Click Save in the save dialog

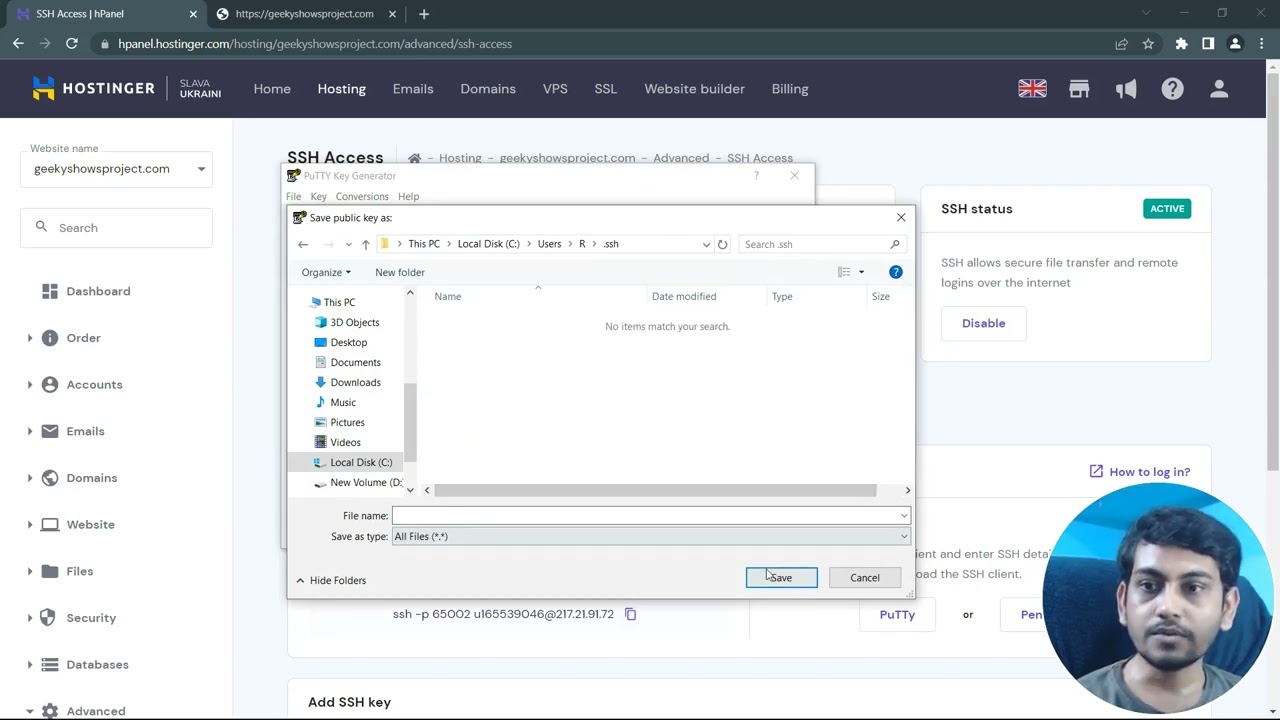point(781,578)
